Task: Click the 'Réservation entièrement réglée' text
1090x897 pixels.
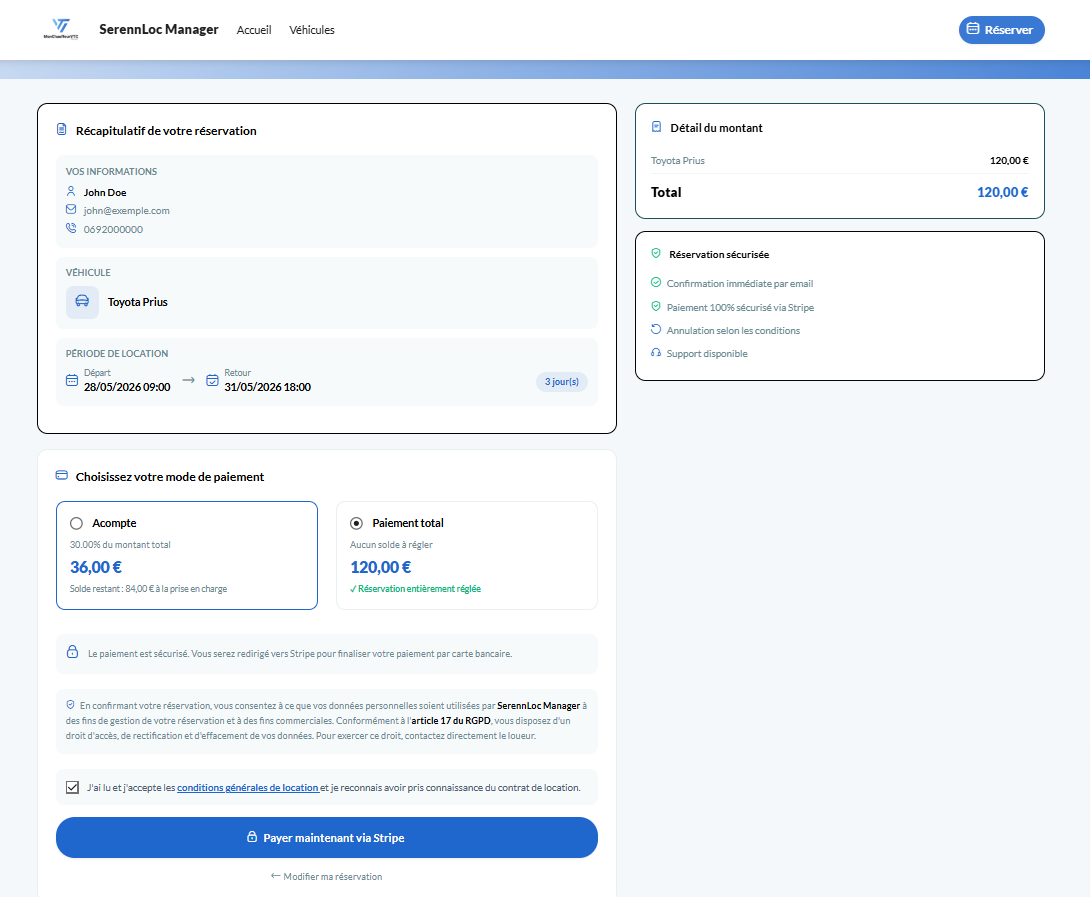Action: click(x=415, y=589)
